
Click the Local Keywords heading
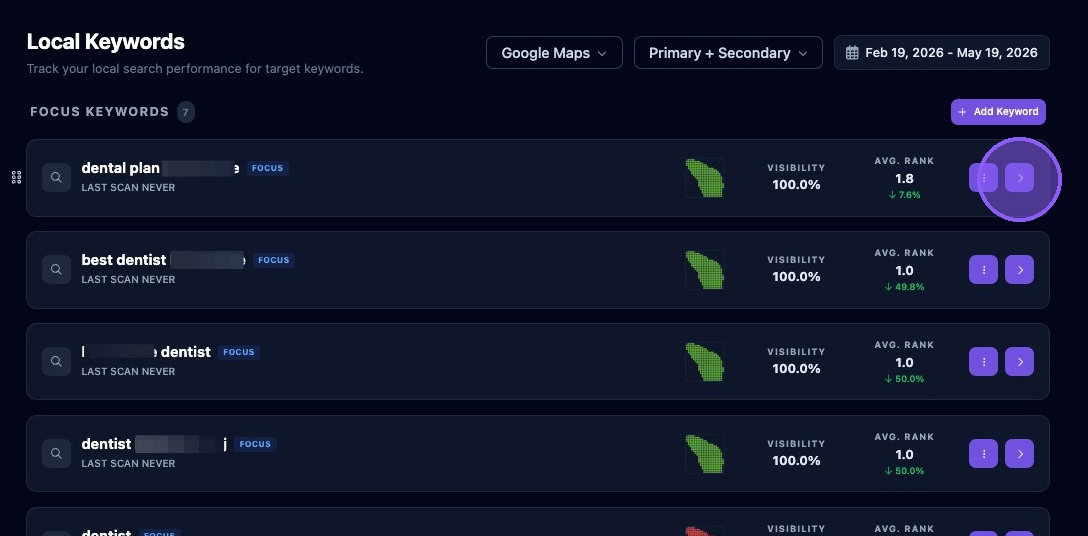point(105,42)
